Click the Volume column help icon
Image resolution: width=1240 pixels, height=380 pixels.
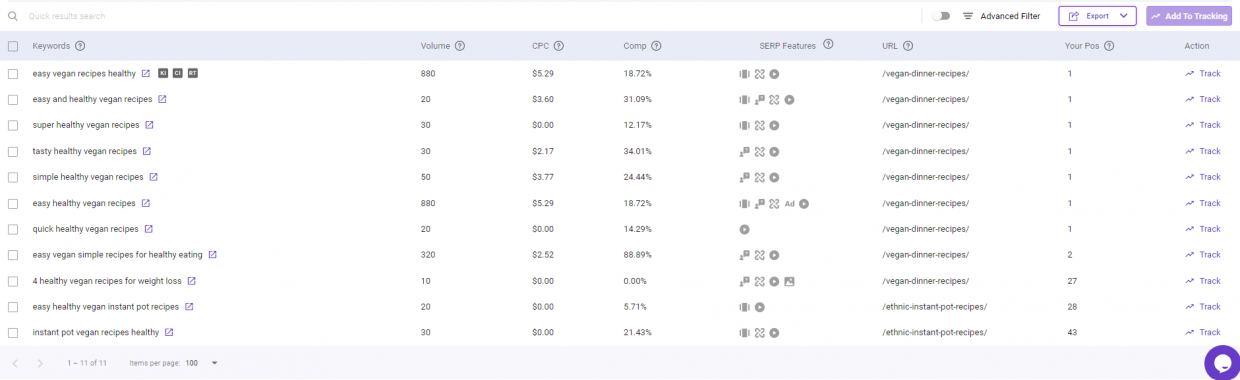pyautogui.click(x=460, y=46)
